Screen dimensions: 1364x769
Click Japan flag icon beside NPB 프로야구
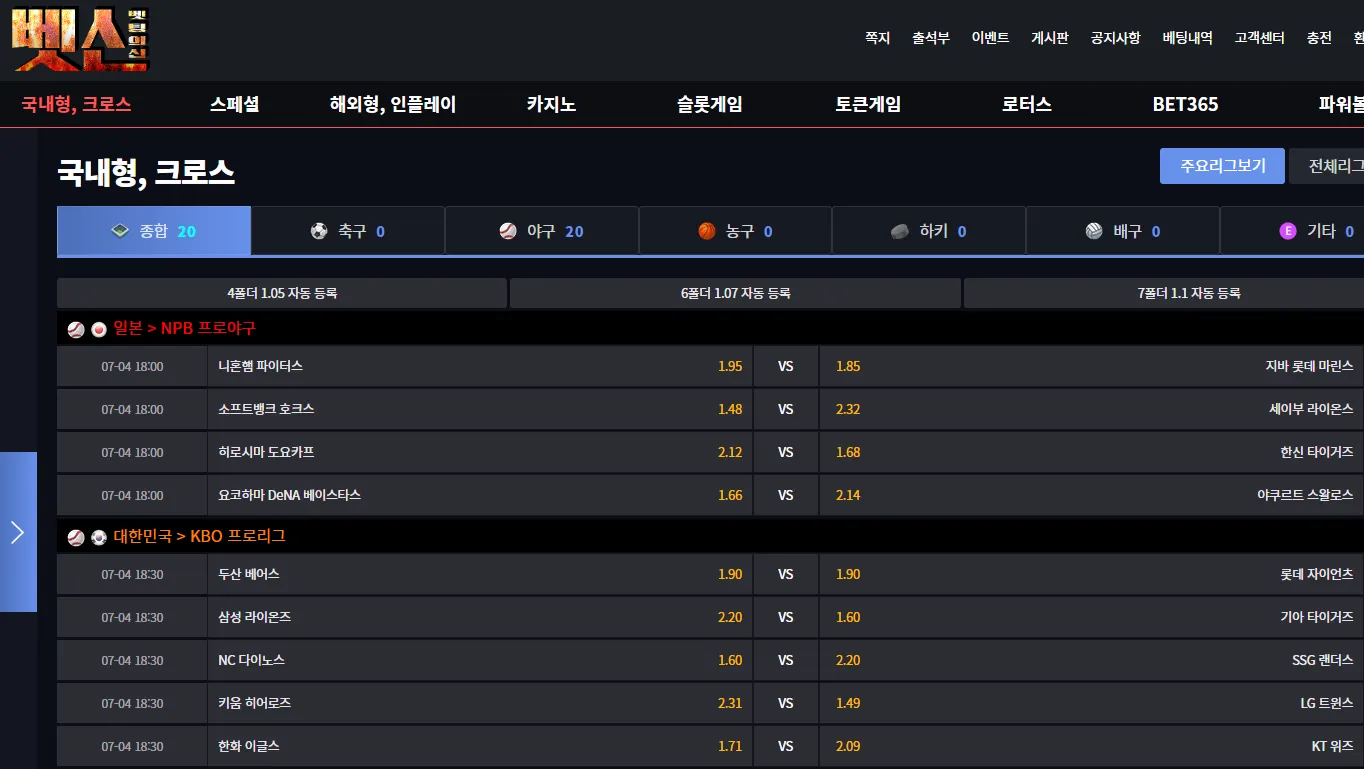(98, 329)
